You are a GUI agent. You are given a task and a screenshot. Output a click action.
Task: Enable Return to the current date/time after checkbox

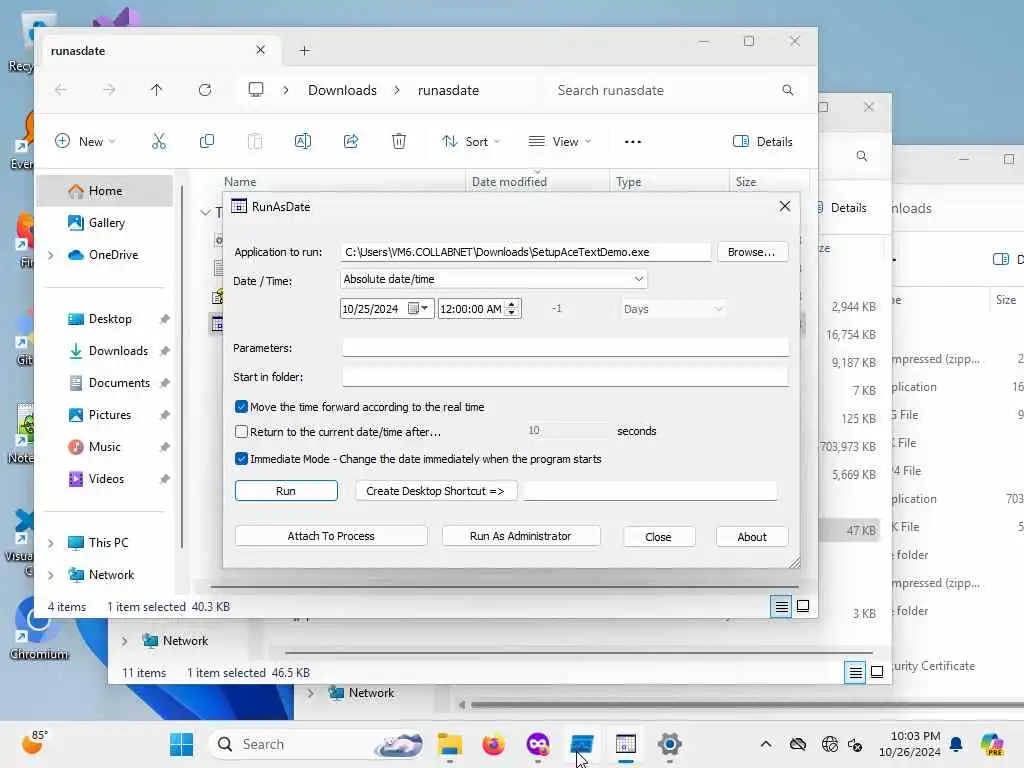[241, 432]
